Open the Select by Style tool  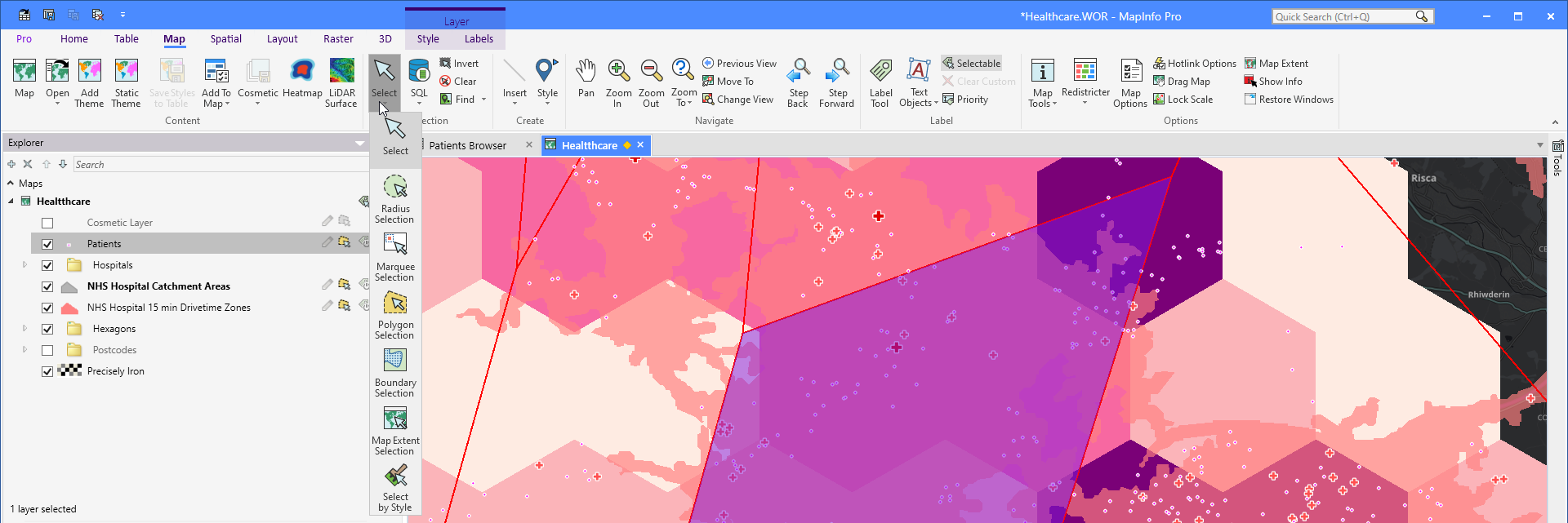click(x=395, y=488)
